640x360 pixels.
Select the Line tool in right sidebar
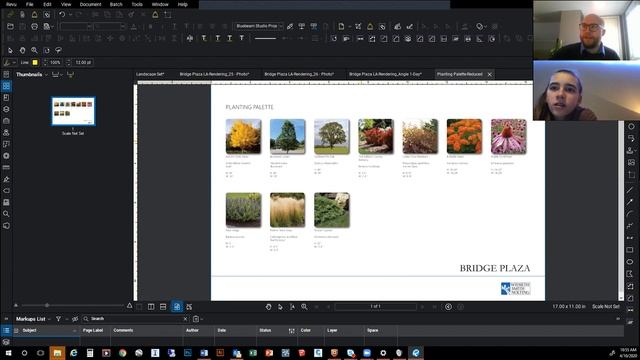630,190
